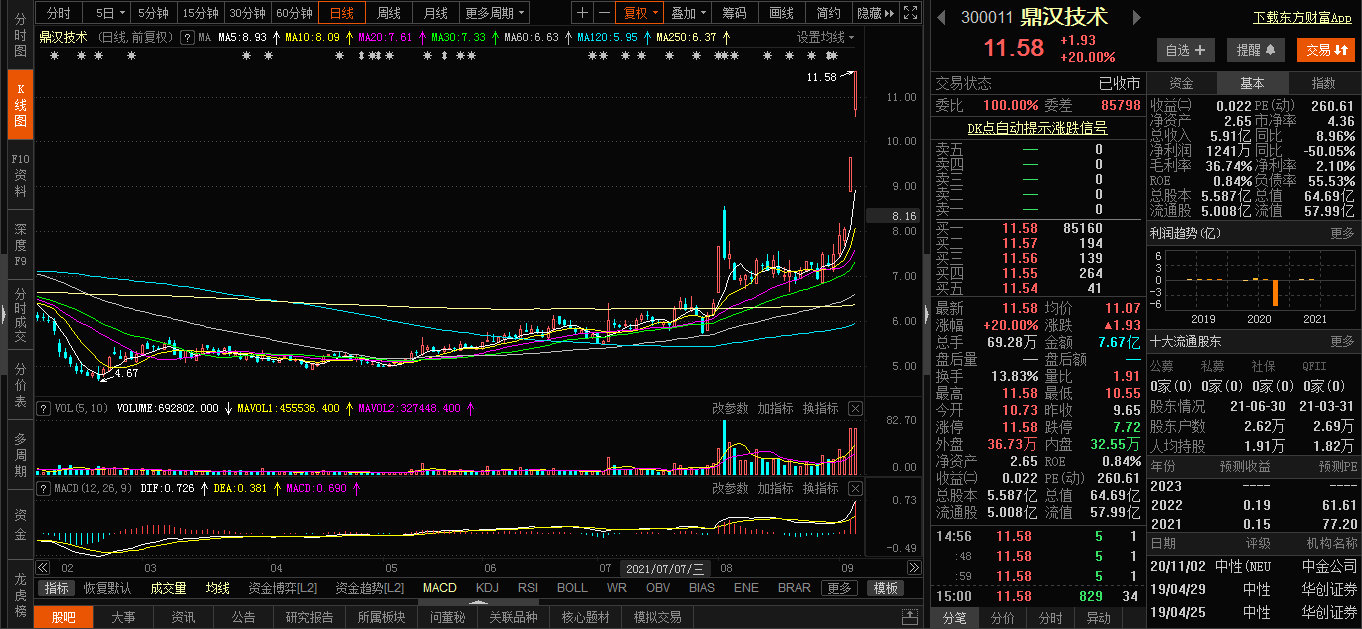Screen dimensions: 1362x629
Task: Open 更多周期 period dropdown
Action: (495, 13)
